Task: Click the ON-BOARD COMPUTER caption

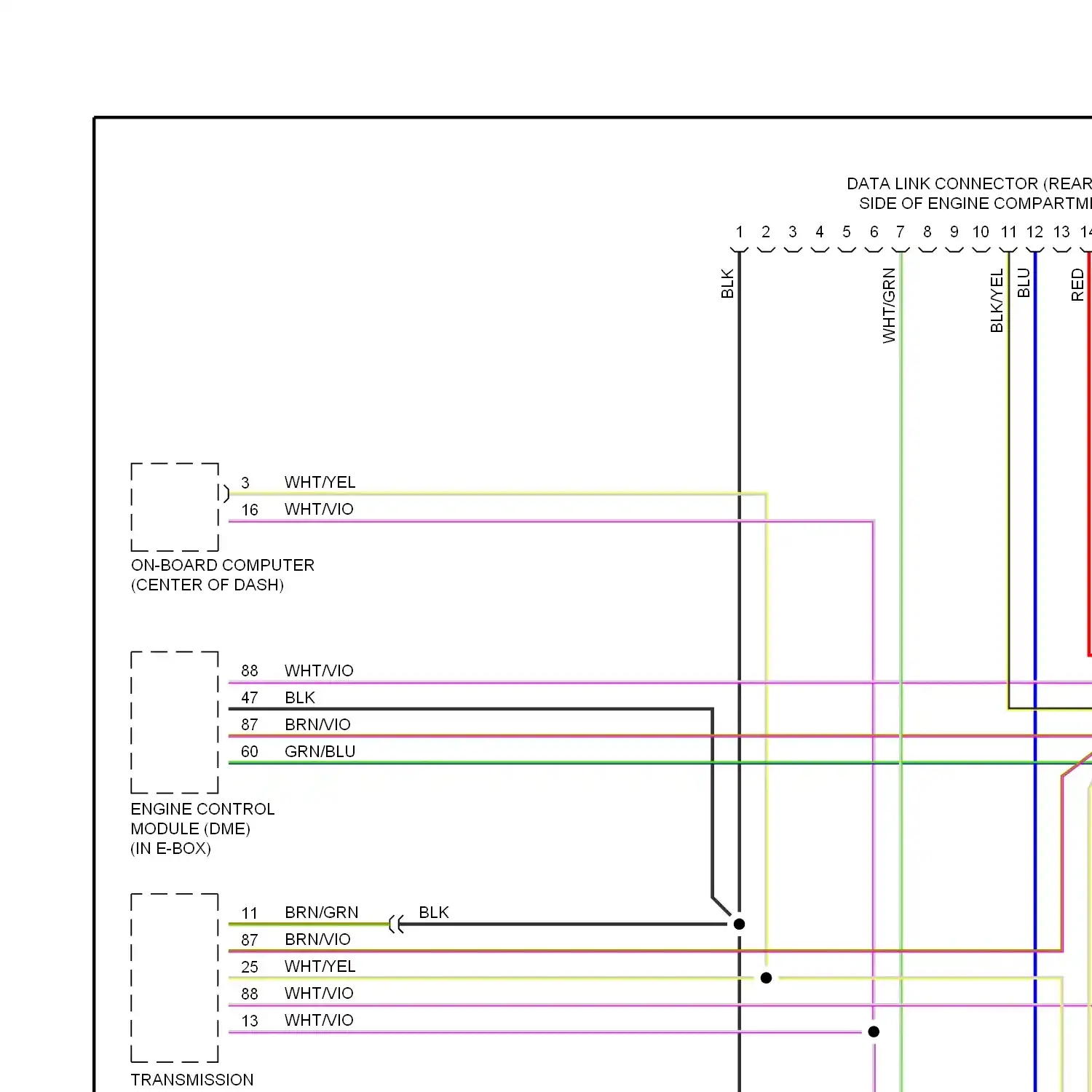Action: click(223, 565)
